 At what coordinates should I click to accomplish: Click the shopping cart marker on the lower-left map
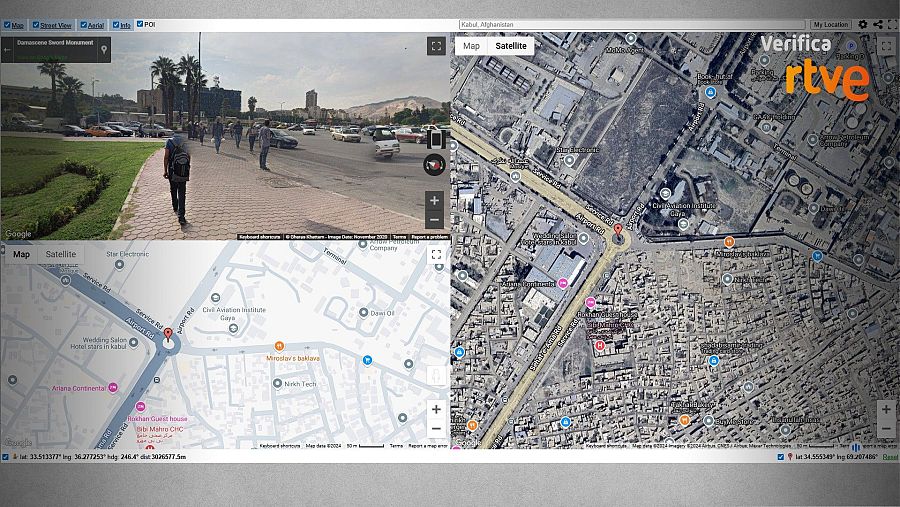point(367,360)
